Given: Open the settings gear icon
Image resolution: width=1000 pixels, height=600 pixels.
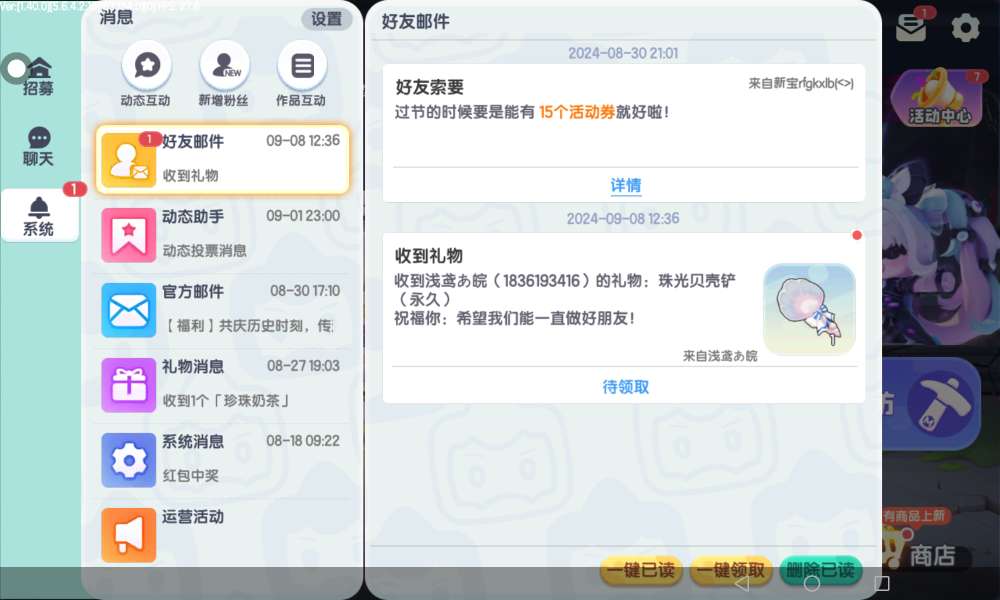Looking at the screenshot, I should (966, 27).
